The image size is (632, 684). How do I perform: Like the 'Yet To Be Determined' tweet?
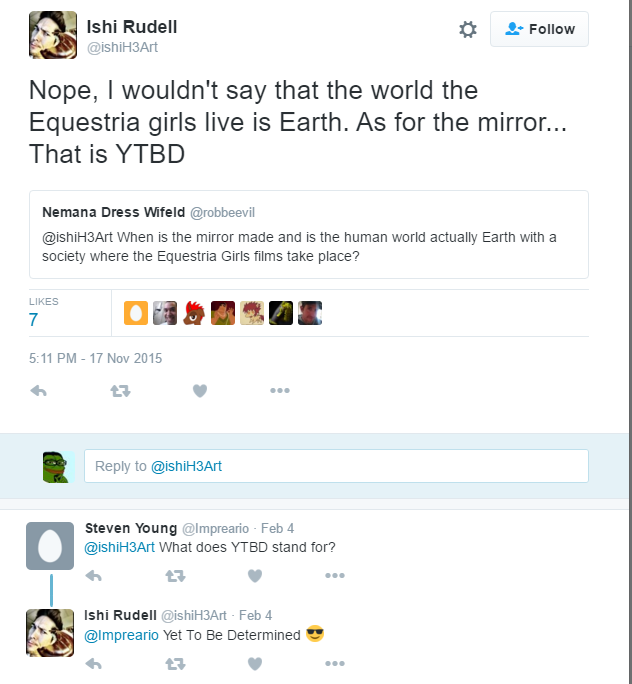click(255, 663)
